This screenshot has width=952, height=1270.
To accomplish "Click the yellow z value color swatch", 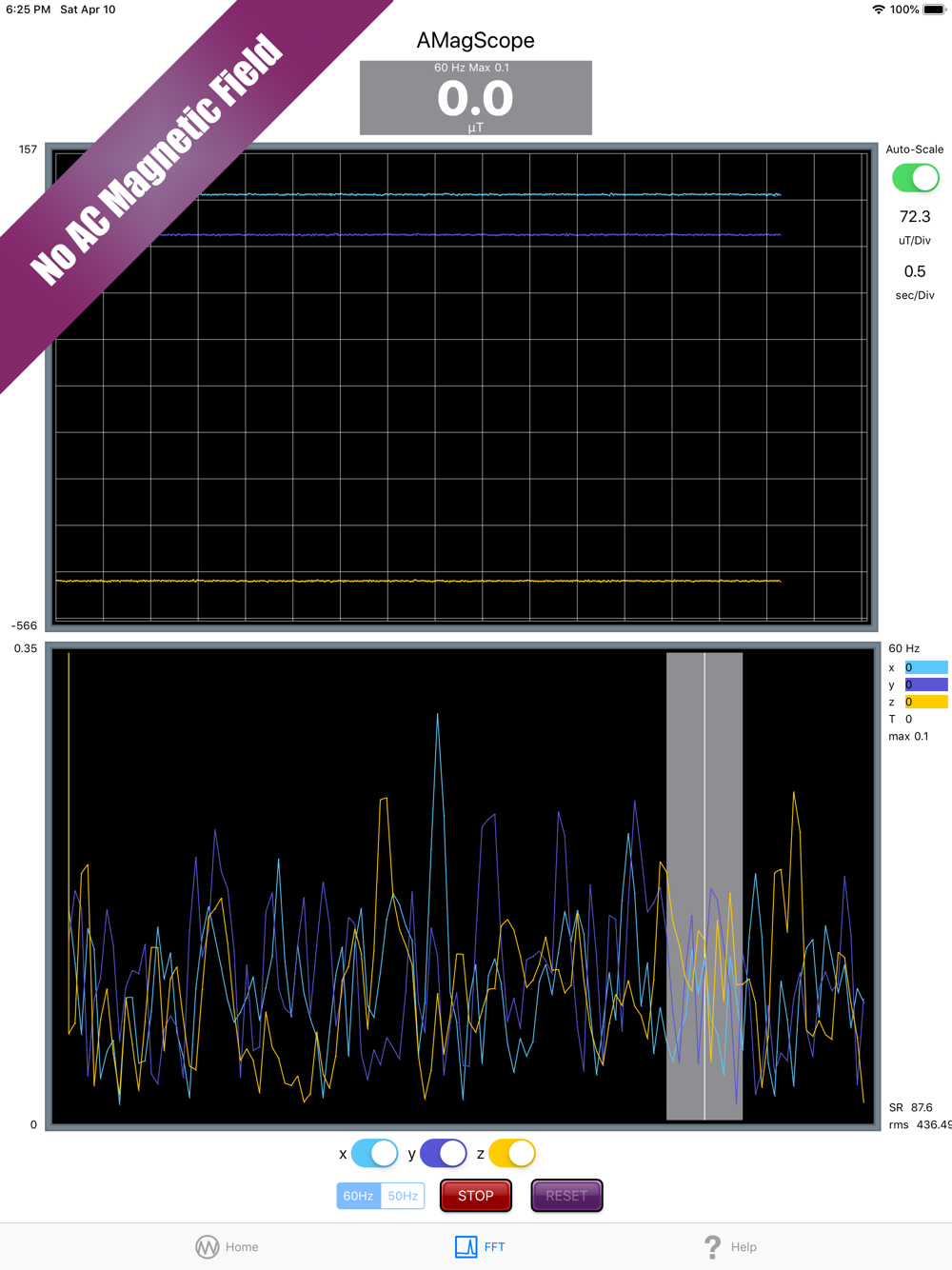I will tap(925, 702).
